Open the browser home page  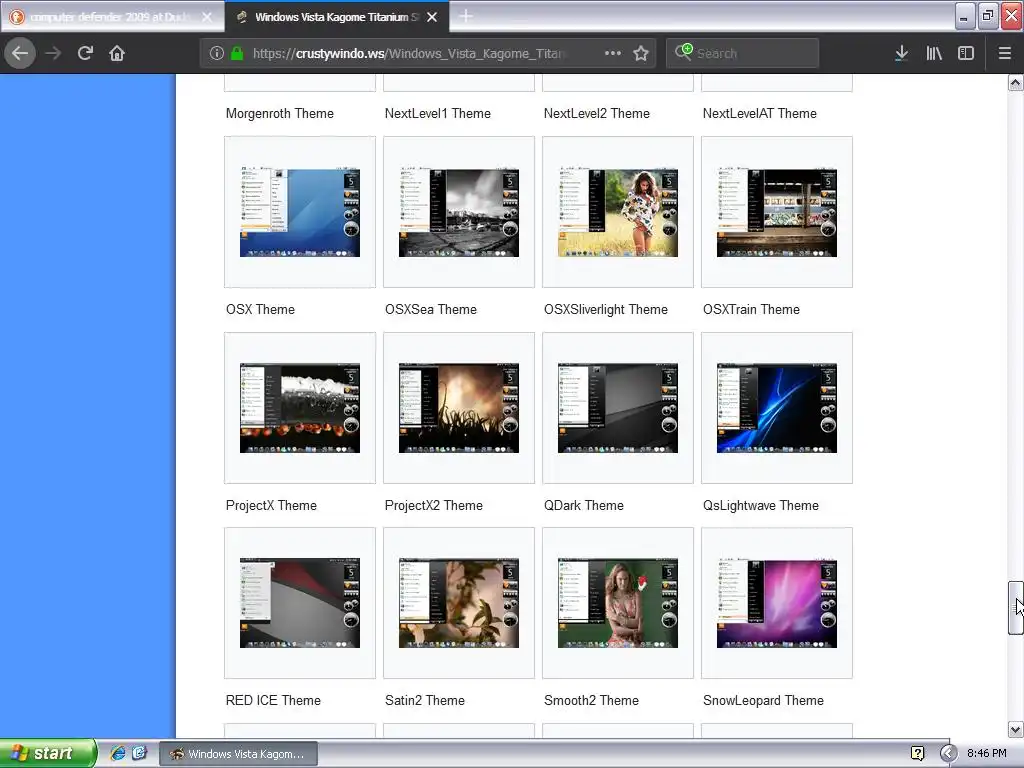pyautogui.click(x=117, y=53)
